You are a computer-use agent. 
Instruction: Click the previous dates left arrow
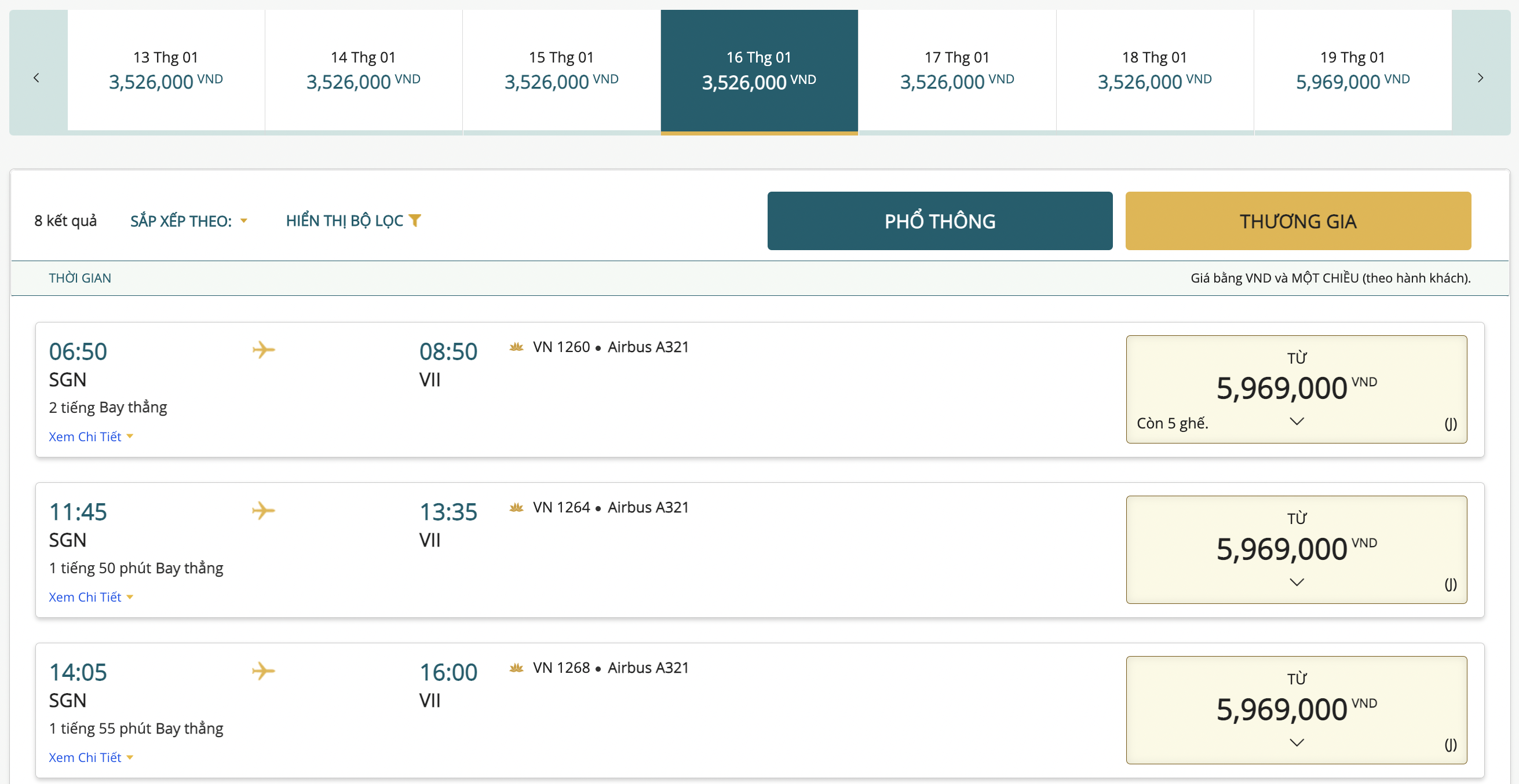click(x=36, y=78)
